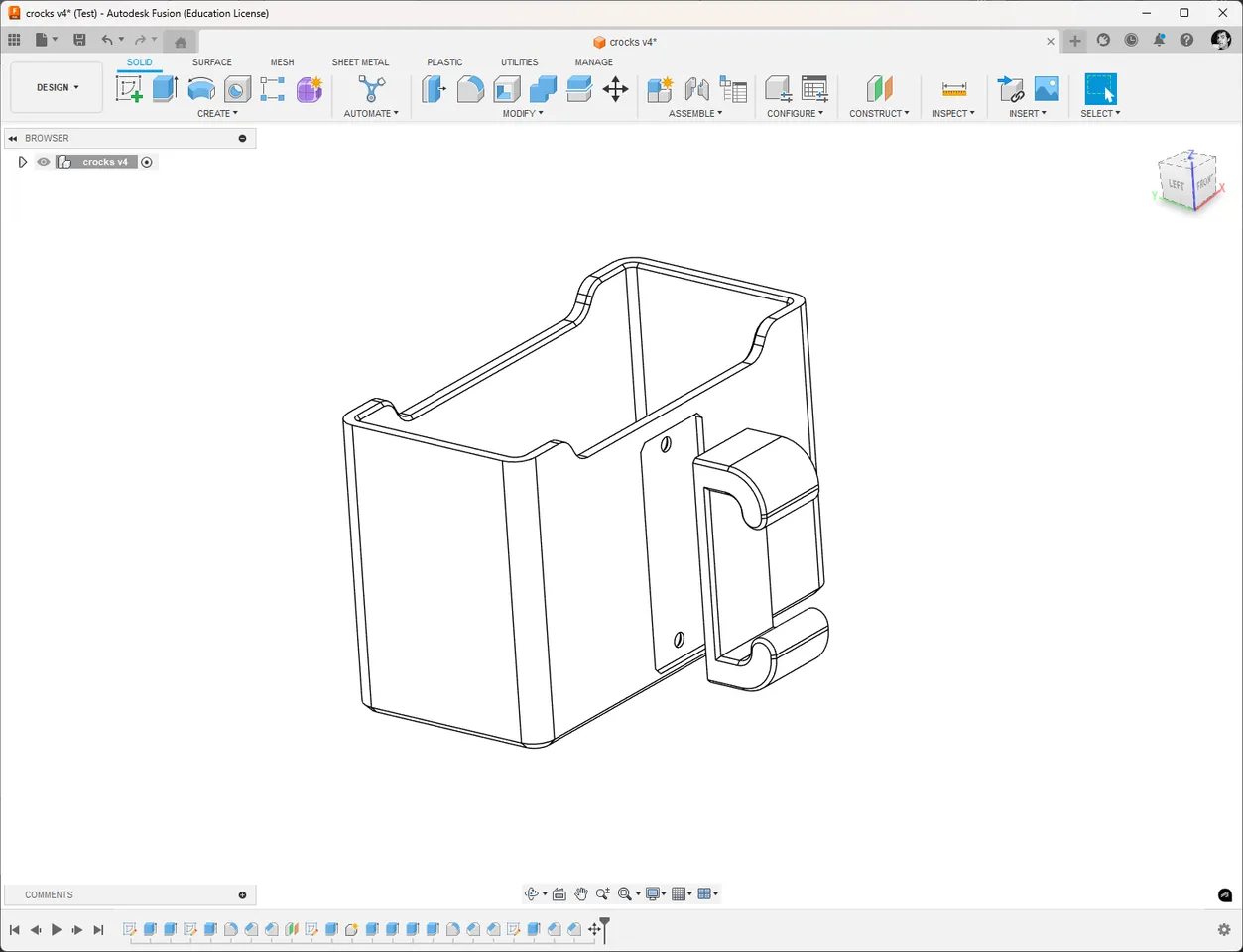The height and width of the screenshot is (952, 1243).
Task: Select the Extrude tool
Action: (x=165, y=88)
